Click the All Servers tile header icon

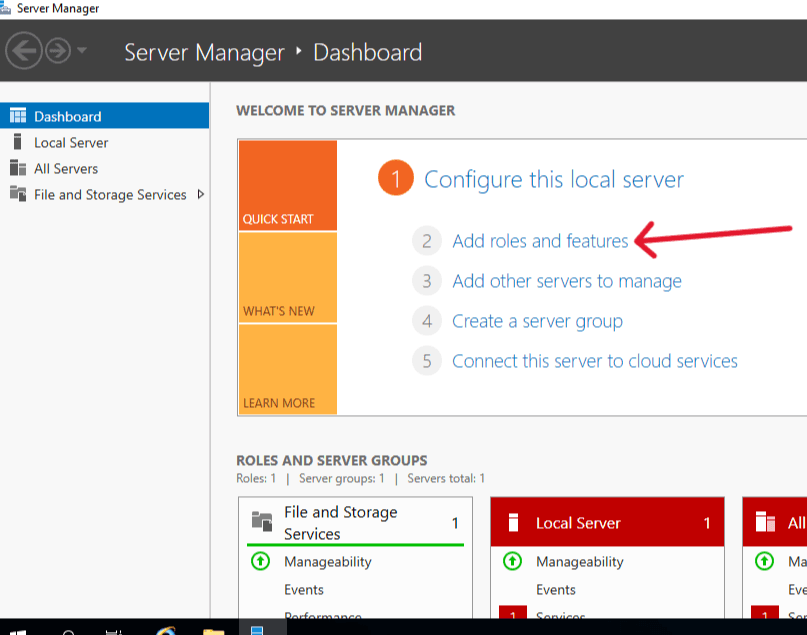click(765, 521)
